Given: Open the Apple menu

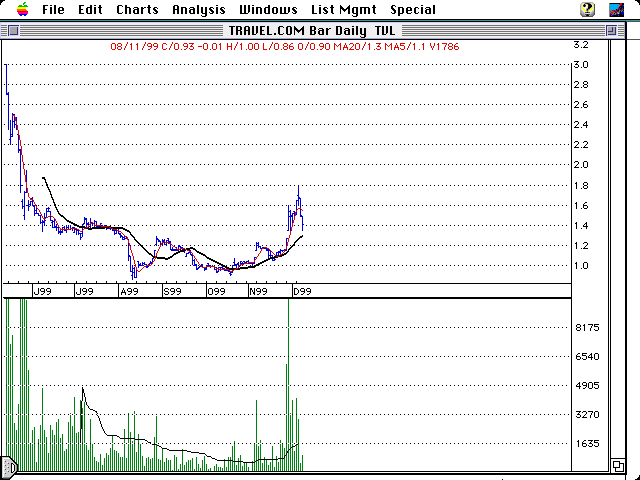Looking at the screenshot, I should tap(23, 9).
